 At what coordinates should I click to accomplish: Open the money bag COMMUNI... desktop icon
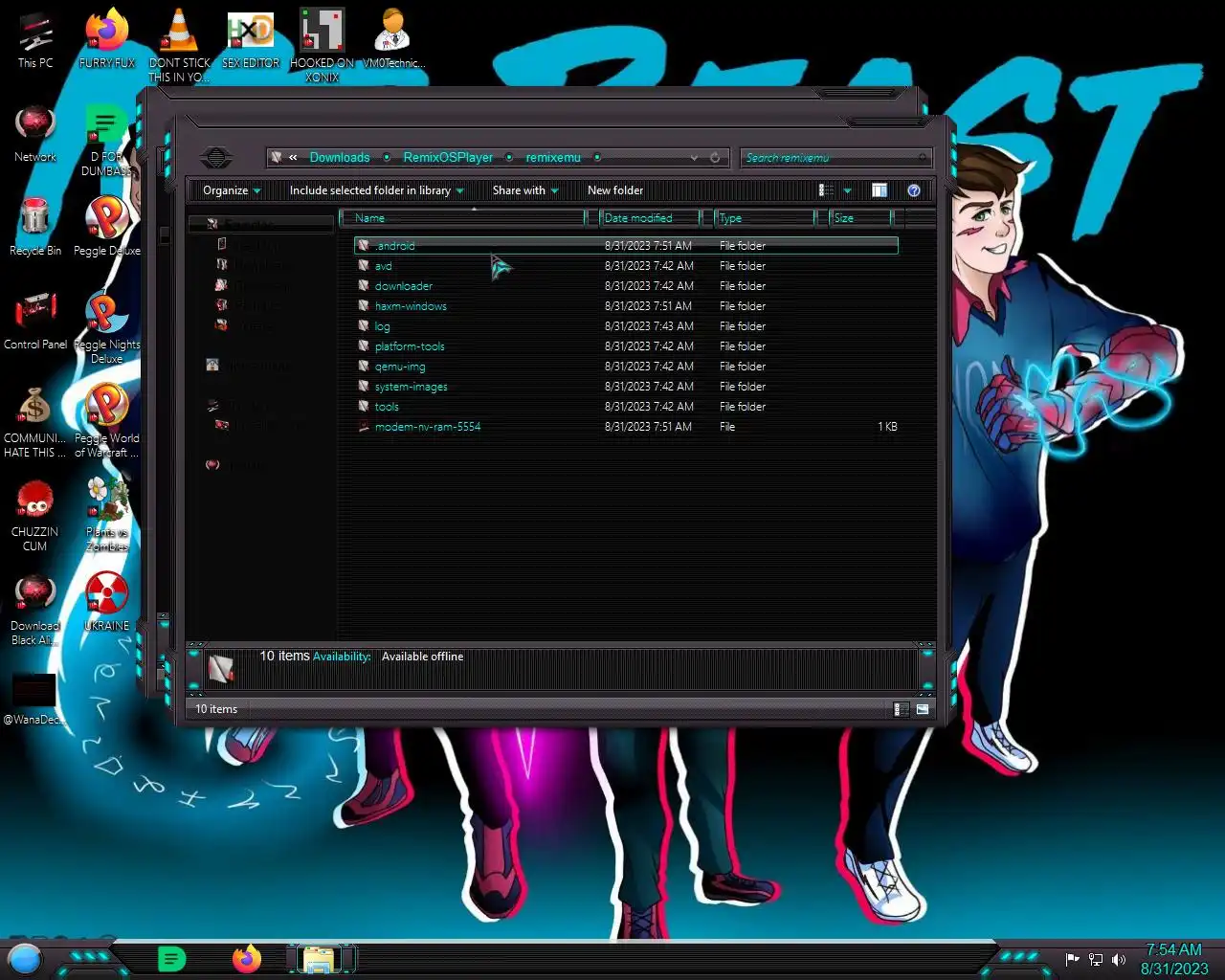(35, 421)
